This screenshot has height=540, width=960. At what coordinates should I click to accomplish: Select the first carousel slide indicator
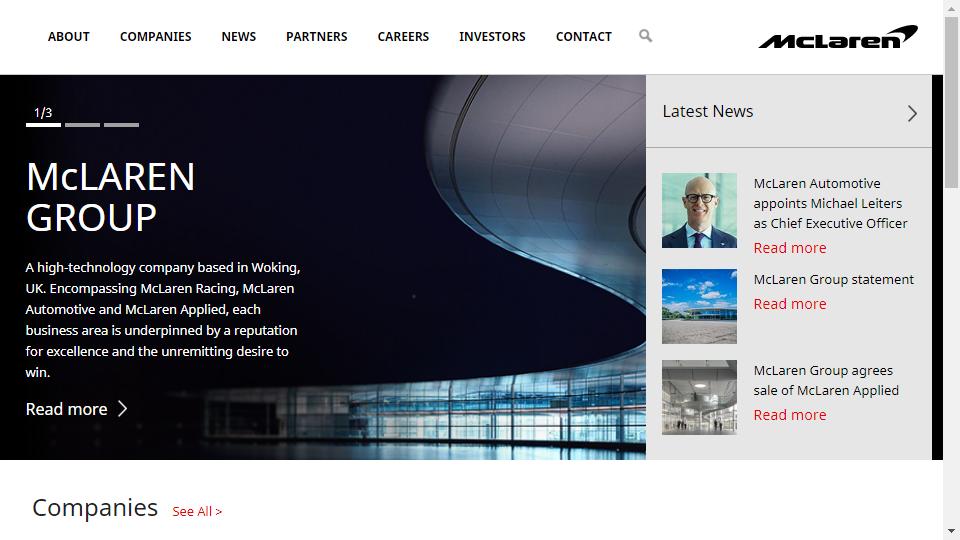coord(43,125)
